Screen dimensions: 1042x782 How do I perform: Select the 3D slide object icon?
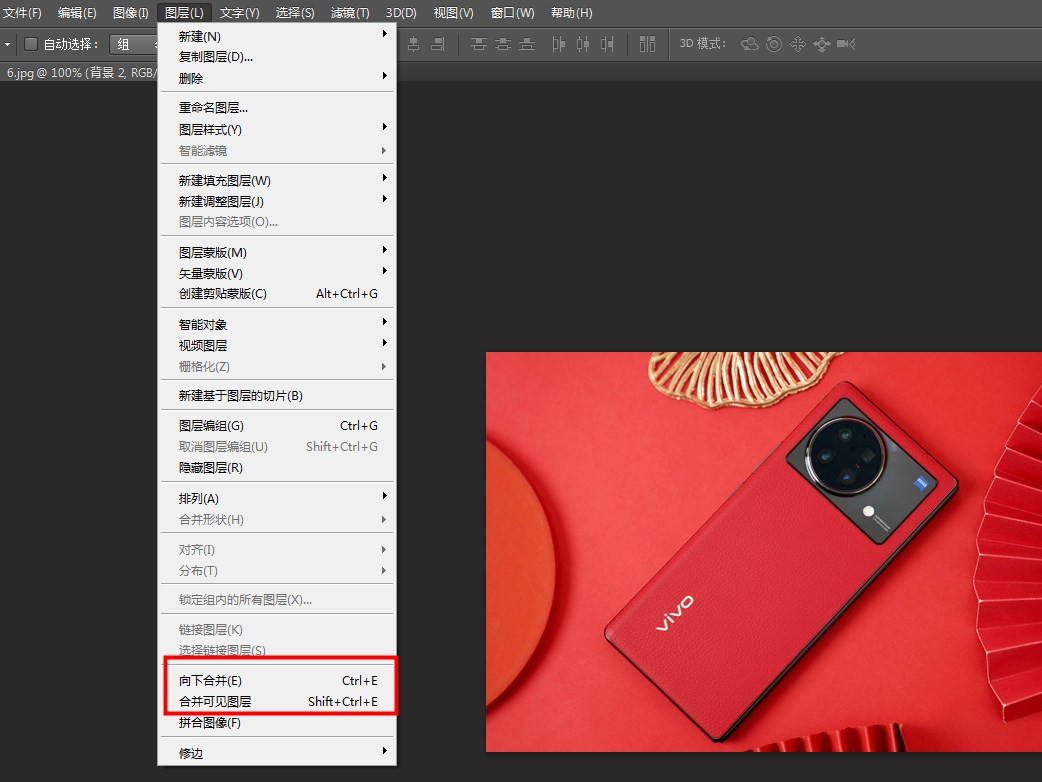click(821, 44)
